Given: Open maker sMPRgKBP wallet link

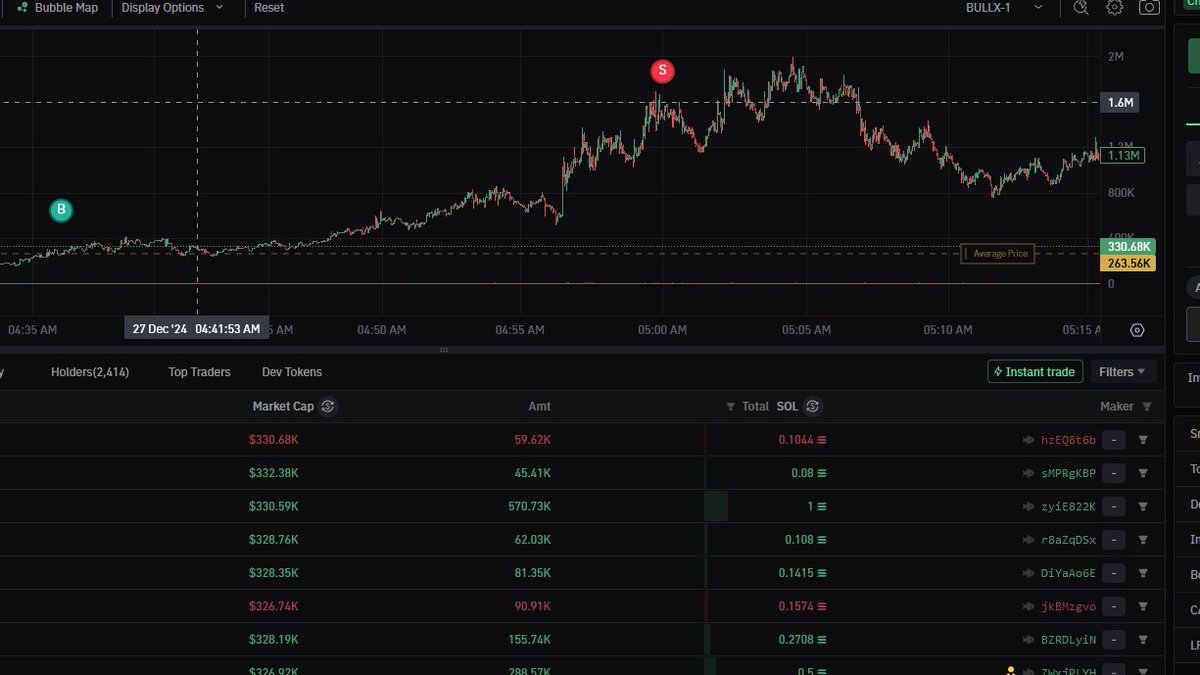Looking at the screenshot, I should pos(1068,473).
